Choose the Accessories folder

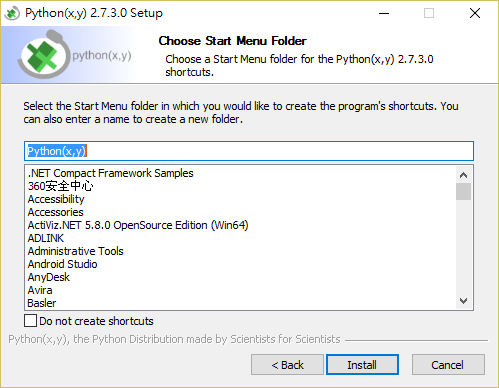pyautogui.click(x=55, y=212)
